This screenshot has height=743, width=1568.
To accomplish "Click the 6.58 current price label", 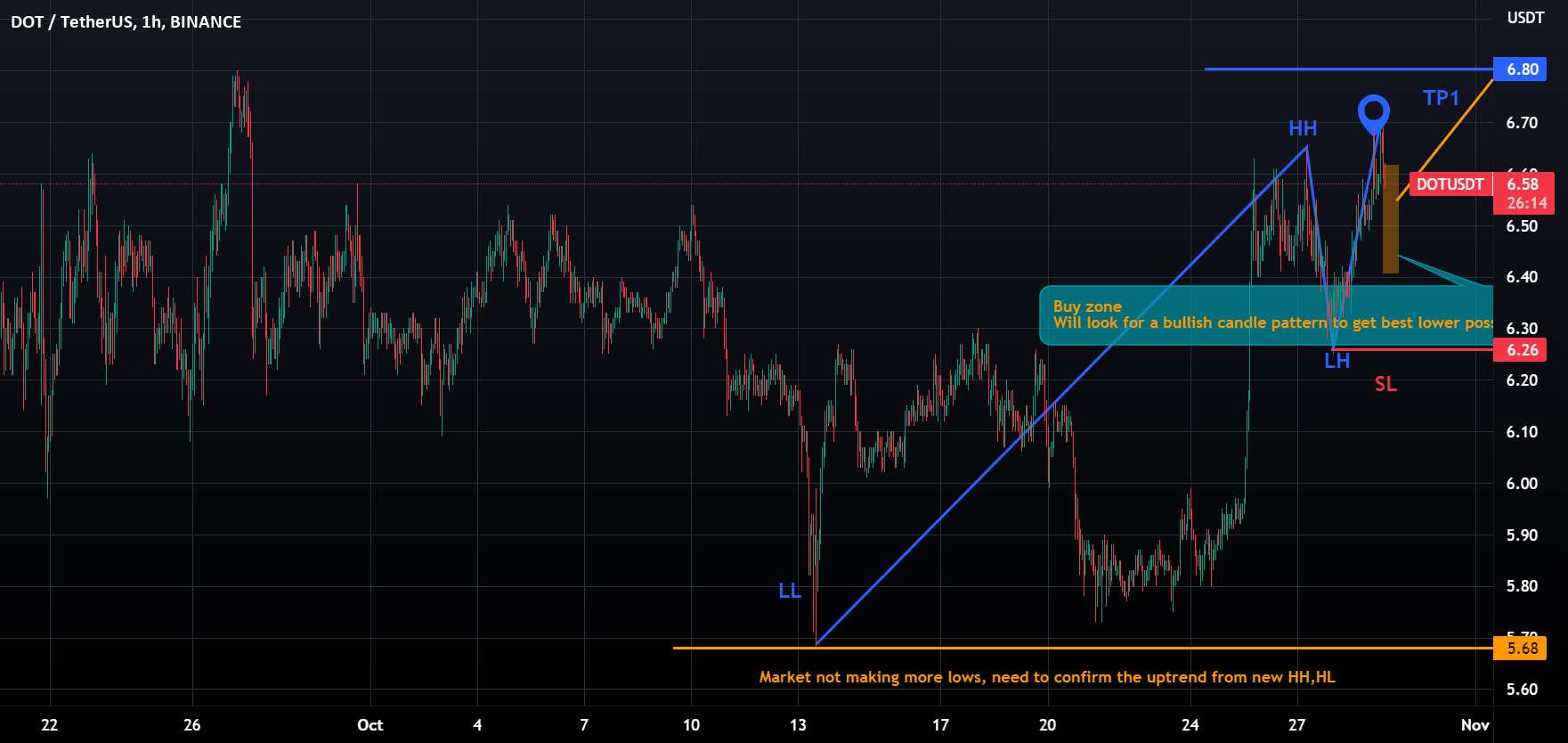I will point(1523,184).
